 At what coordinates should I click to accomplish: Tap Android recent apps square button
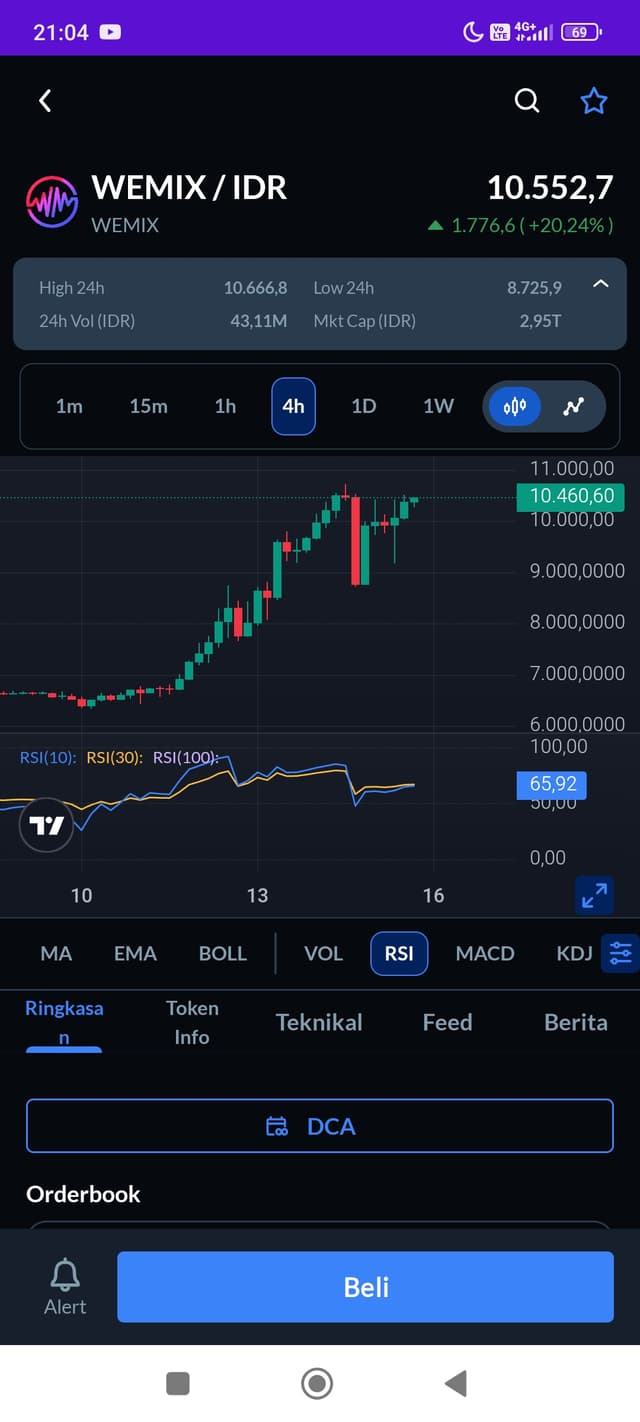pos(178,1383)
